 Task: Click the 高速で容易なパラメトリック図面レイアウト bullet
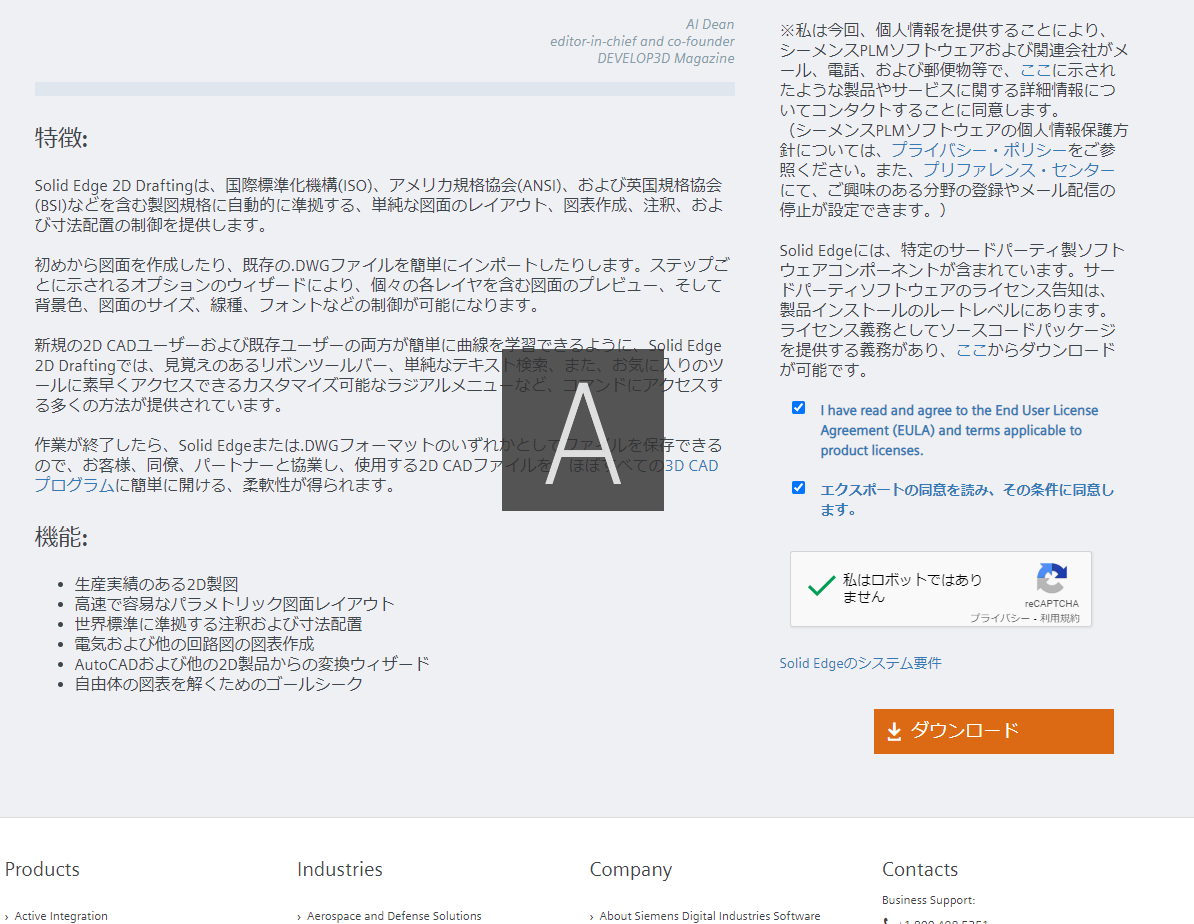[235, 603]
